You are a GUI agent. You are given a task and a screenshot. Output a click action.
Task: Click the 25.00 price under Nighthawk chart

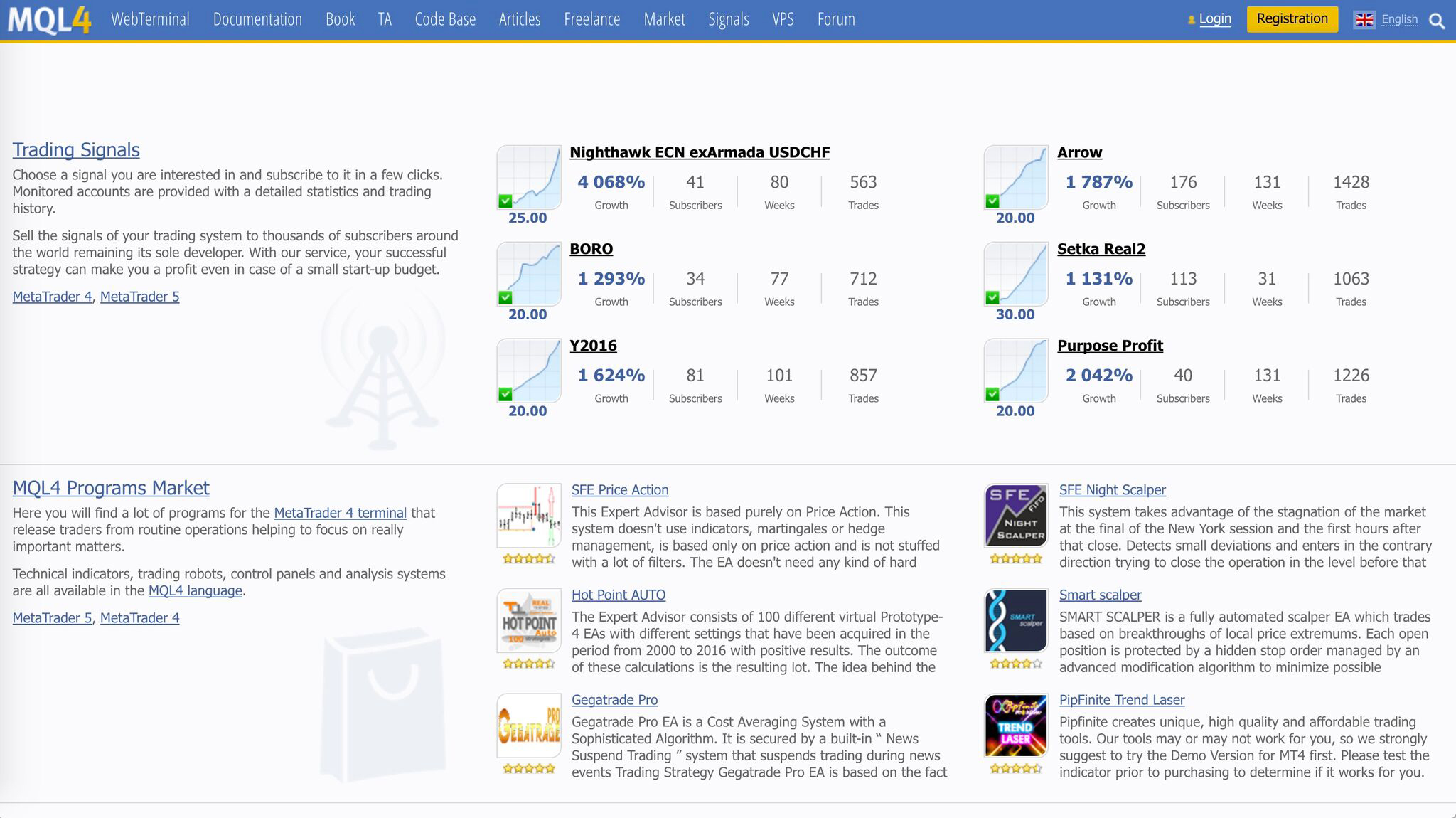(528, 218)
